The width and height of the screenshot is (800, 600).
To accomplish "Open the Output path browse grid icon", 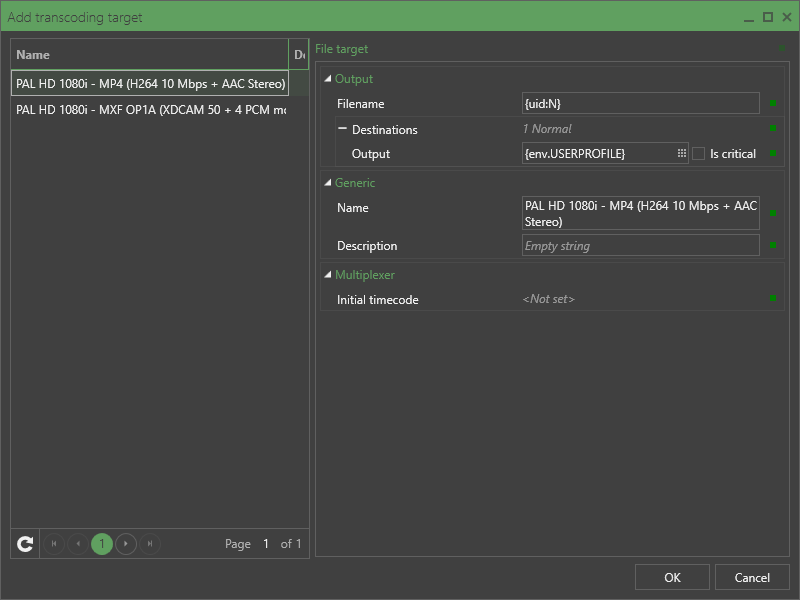I will click(682, 154).
